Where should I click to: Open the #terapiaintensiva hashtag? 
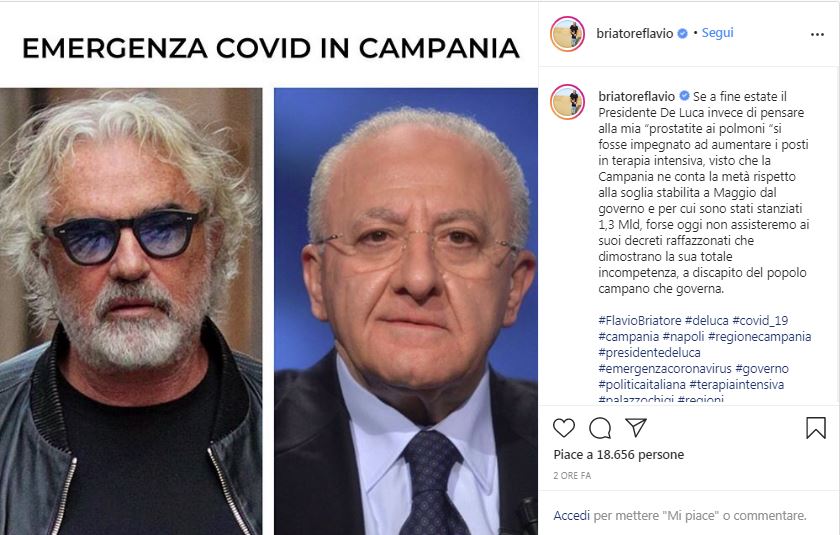[737, 385]
